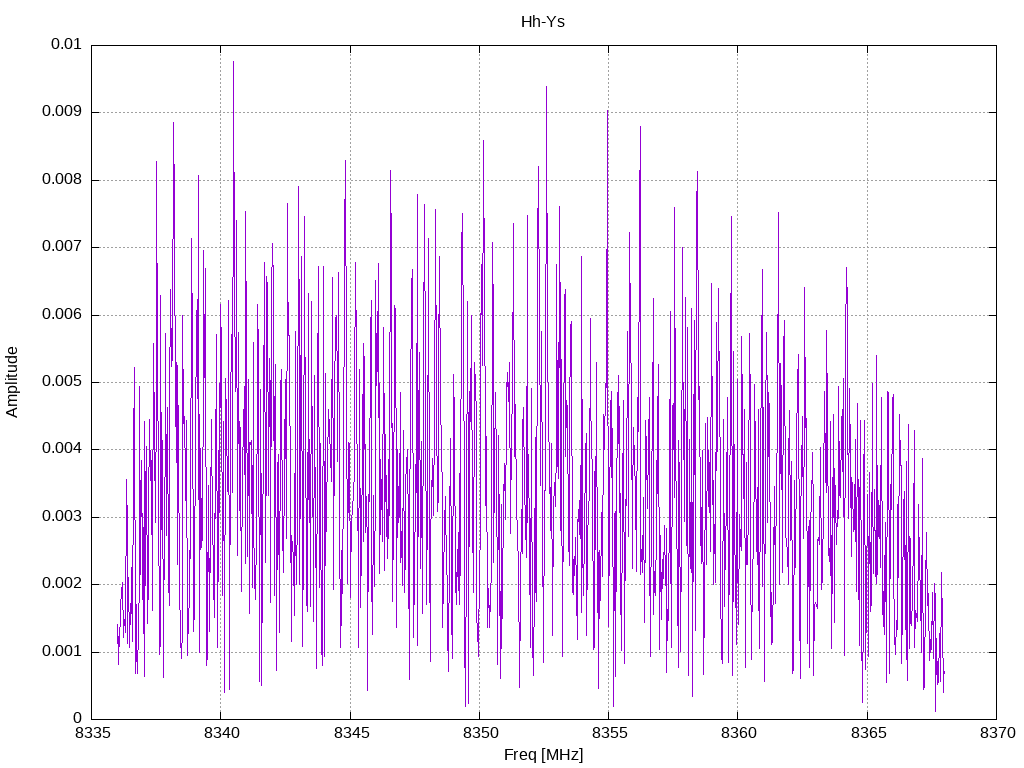Click the Freq [MHz] x-axis label
Screen dimensions: 1024x768
pos(543,755)
